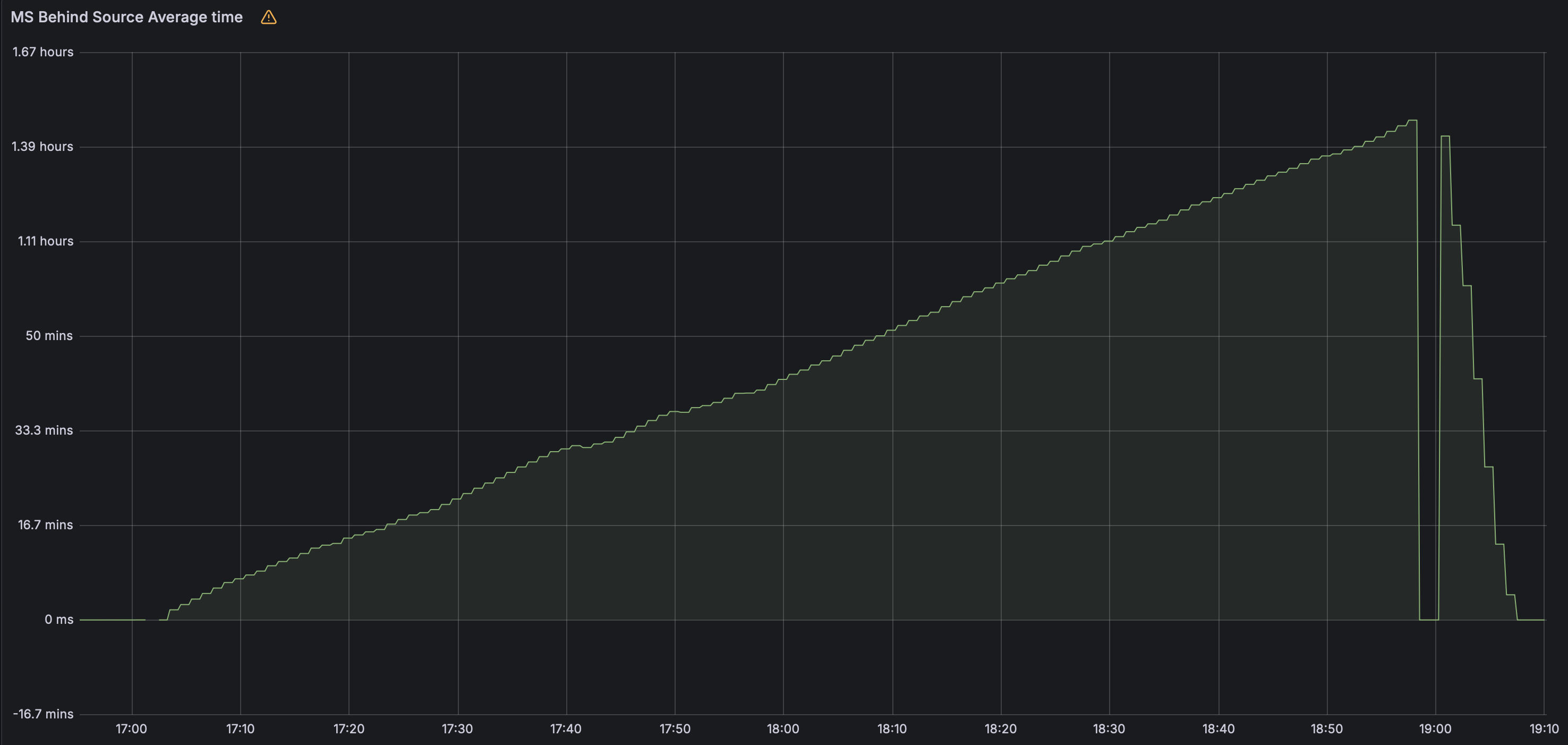
Task: Click the yellow warning triangle icon
Action: [268, 17]
